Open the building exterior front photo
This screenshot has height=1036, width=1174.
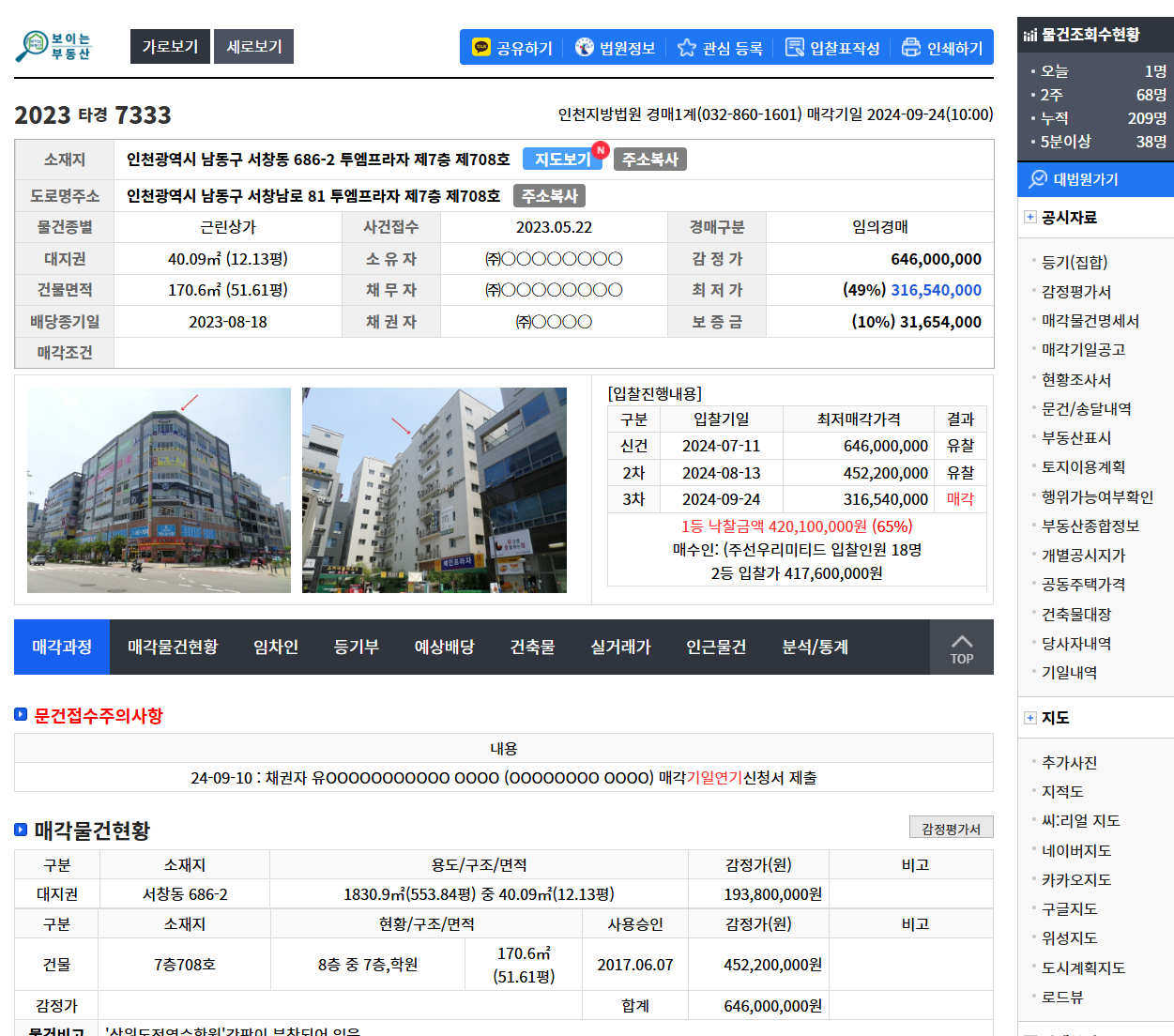[160, 490]
